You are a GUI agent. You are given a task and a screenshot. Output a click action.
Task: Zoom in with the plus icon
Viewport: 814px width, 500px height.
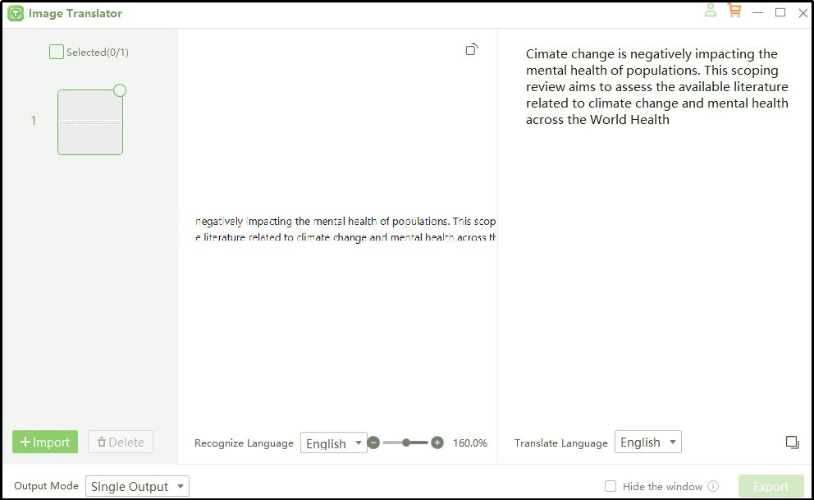pos(437,442)
